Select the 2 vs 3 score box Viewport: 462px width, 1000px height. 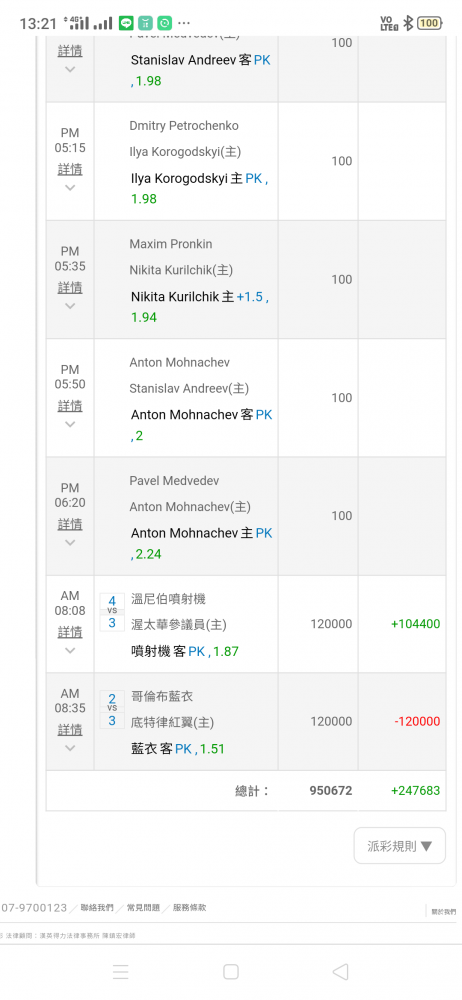pos(112,710)
